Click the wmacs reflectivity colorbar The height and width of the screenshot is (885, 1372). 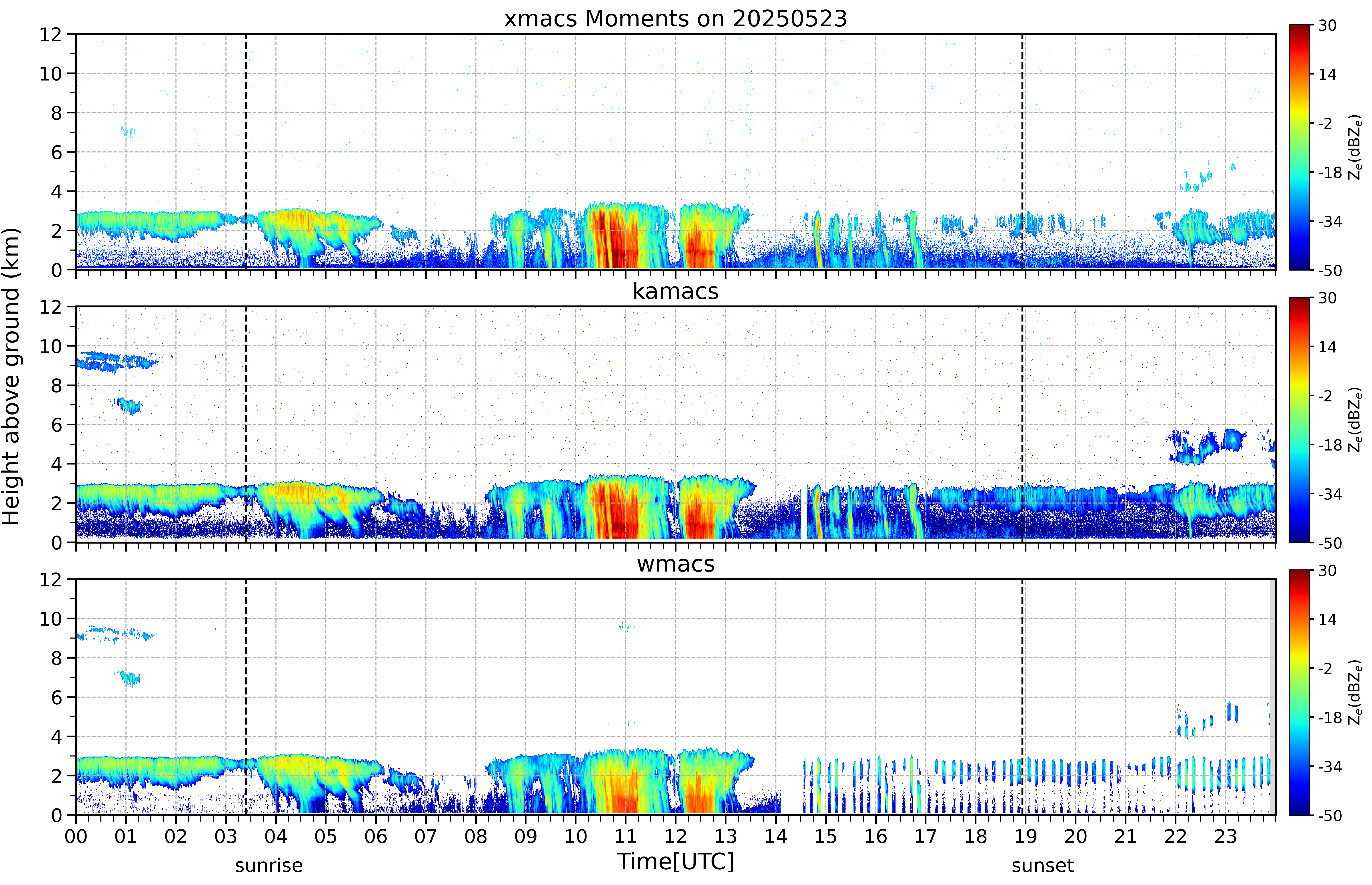click(x=1299, y=693)
